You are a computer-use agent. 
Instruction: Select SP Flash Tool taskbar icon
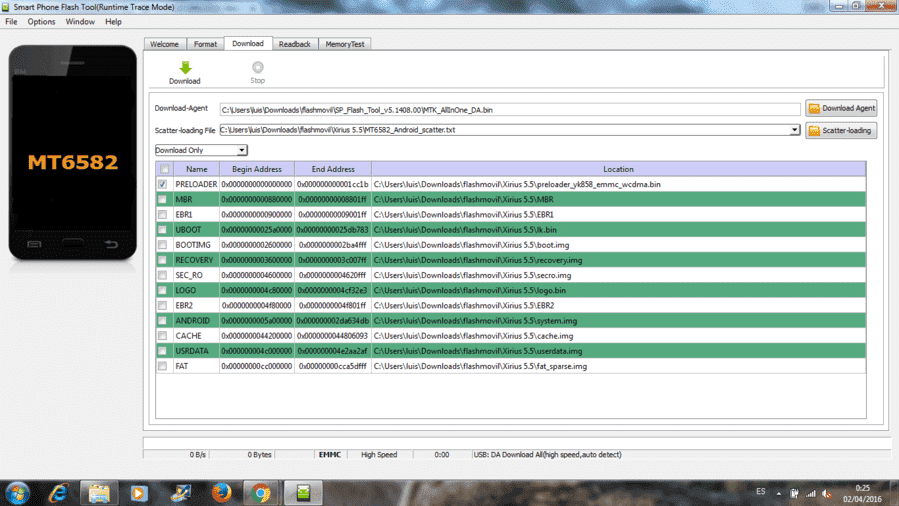pyautogui.click(x=303, y=493)
